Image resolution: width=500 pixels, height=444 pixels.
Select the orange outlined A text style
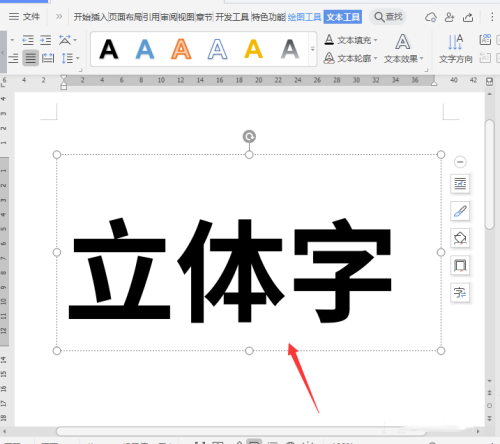click(181, 49)
